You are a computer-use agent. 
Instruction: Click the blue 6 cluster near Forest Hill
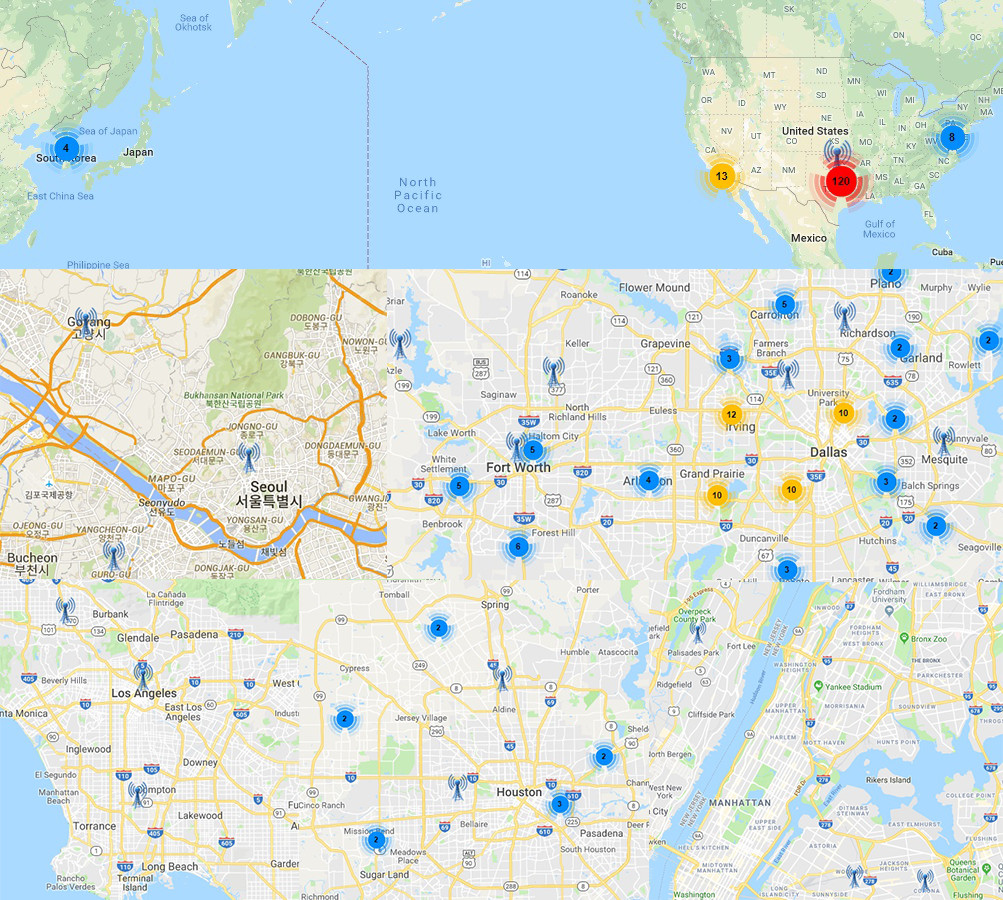[x=518, y=547]
